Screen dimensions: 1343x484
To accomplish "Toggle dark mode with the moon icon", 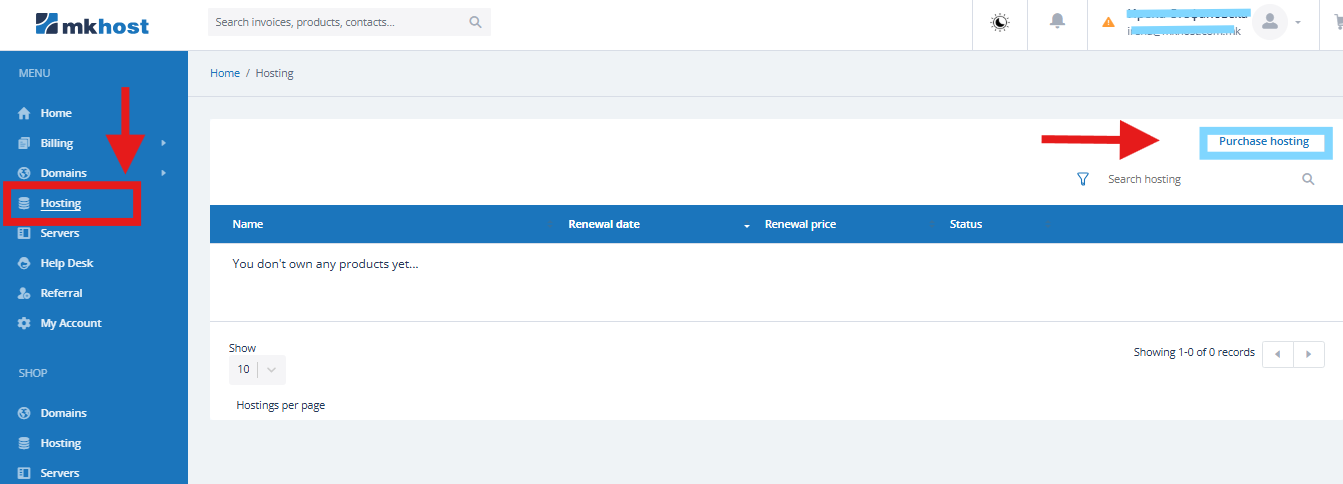I will (999, 22).
